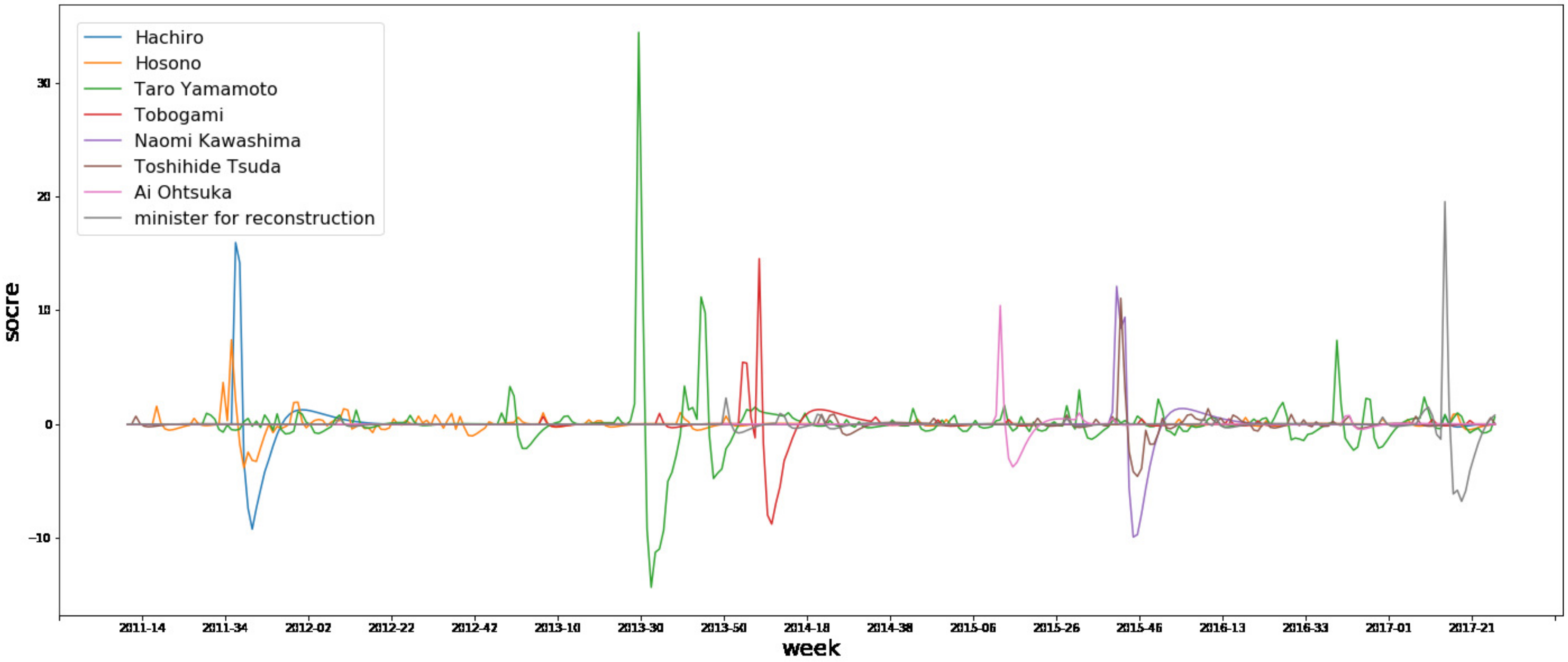Viewport: 1568px width, 662px height.
Task: Click the tallest green peak near 2013-30
Action: click(638, 33)
